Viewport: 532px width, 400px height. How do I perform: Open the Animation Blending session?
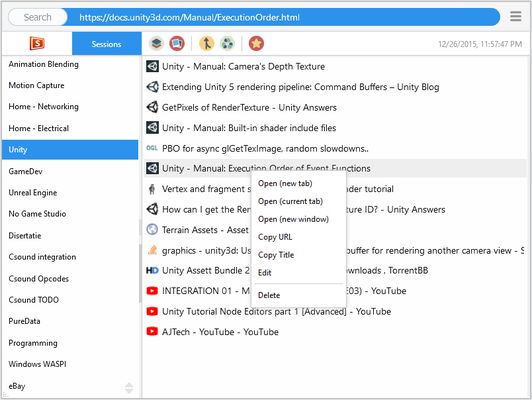coord(70,64)
